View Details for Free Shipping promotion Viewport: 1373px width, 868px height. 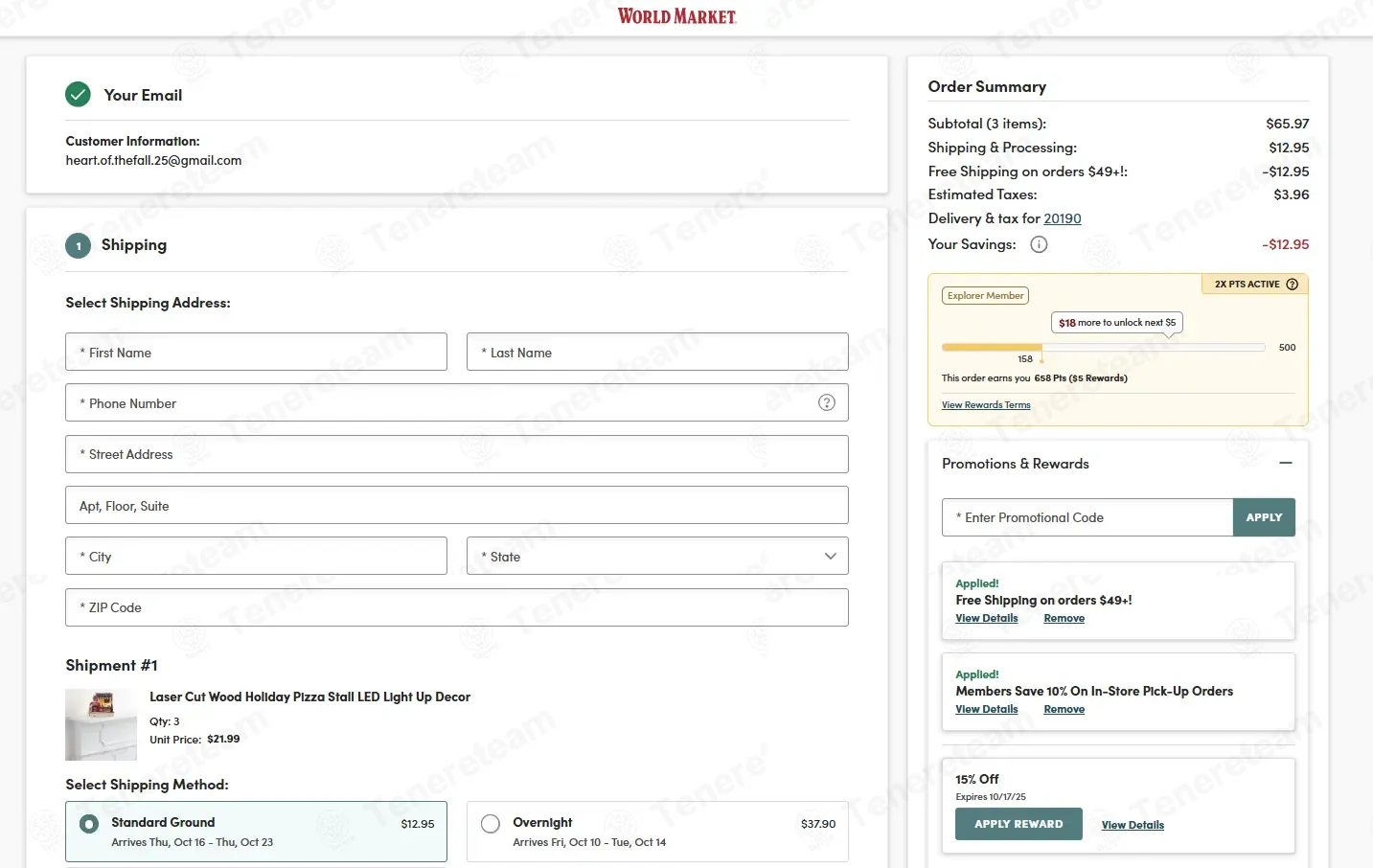[x=987, y=618]
